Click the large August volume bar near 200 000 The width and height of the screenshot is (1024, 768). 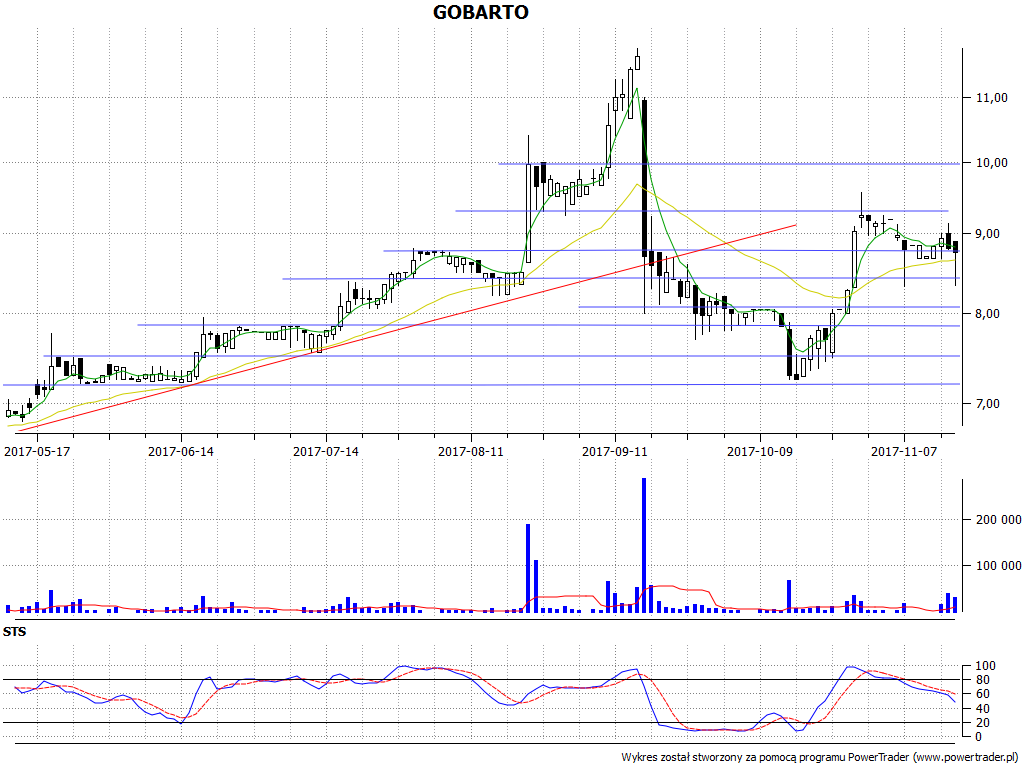click(528, 568)
